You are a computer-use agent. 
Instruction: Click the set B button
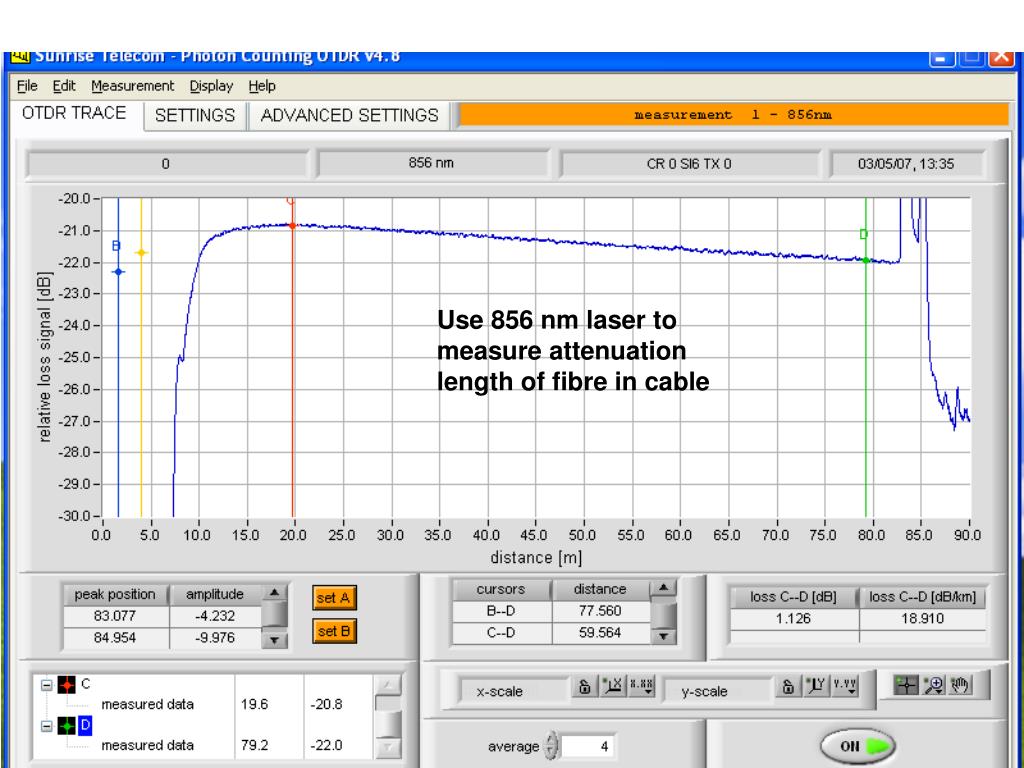click(334, 631)
